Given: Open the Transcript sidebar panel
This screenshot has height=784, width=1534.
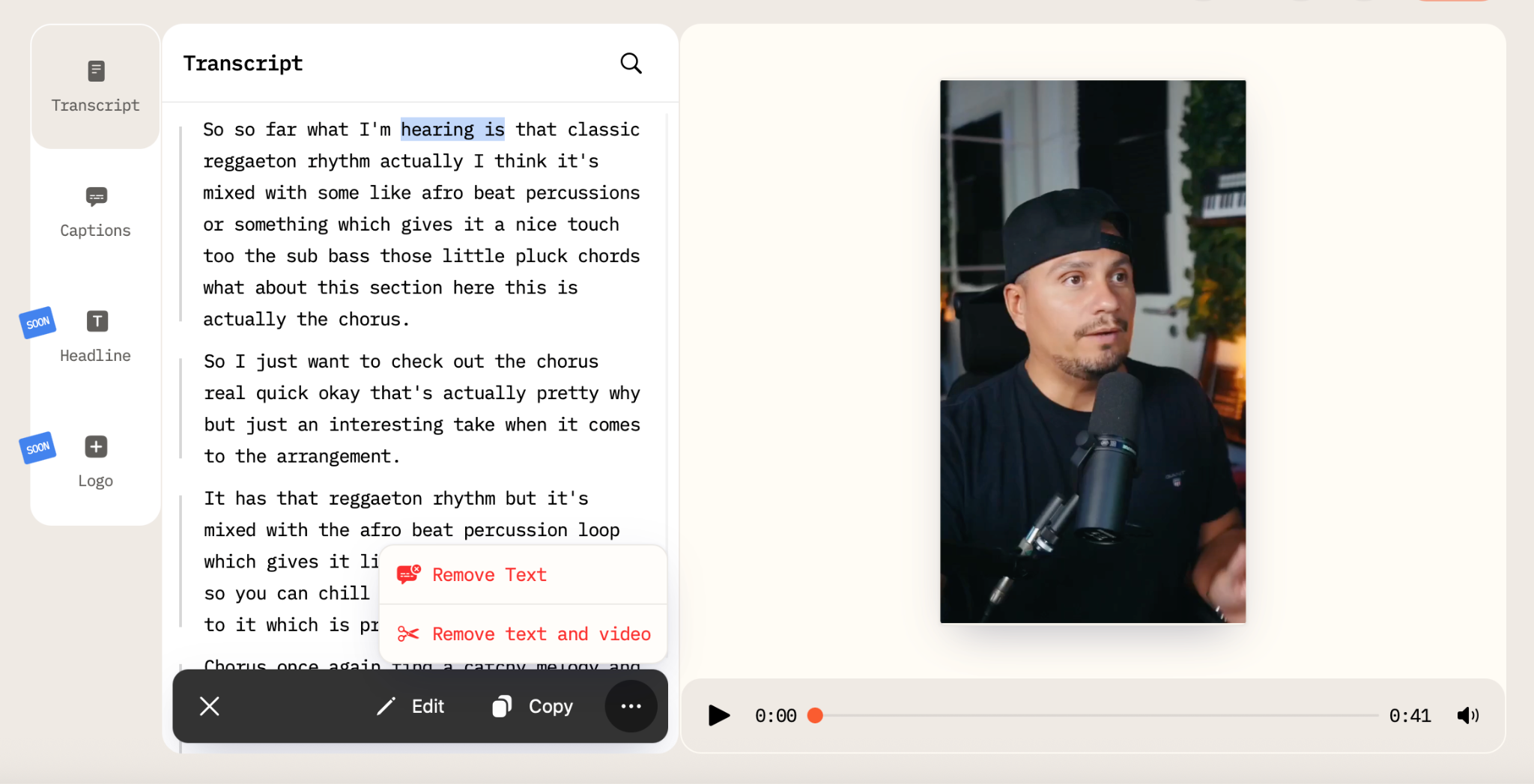Looking at the screenshot, I should coord(95,87).
